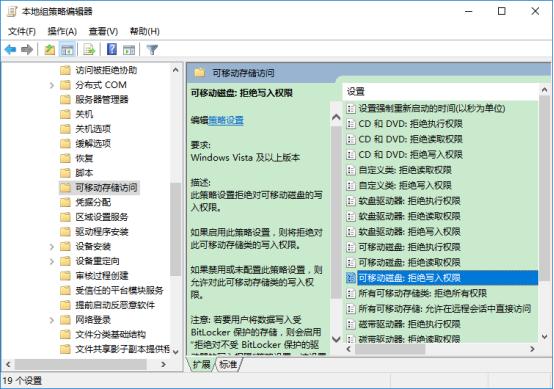Click the folder icon beside 关机

tap(65, 114)
